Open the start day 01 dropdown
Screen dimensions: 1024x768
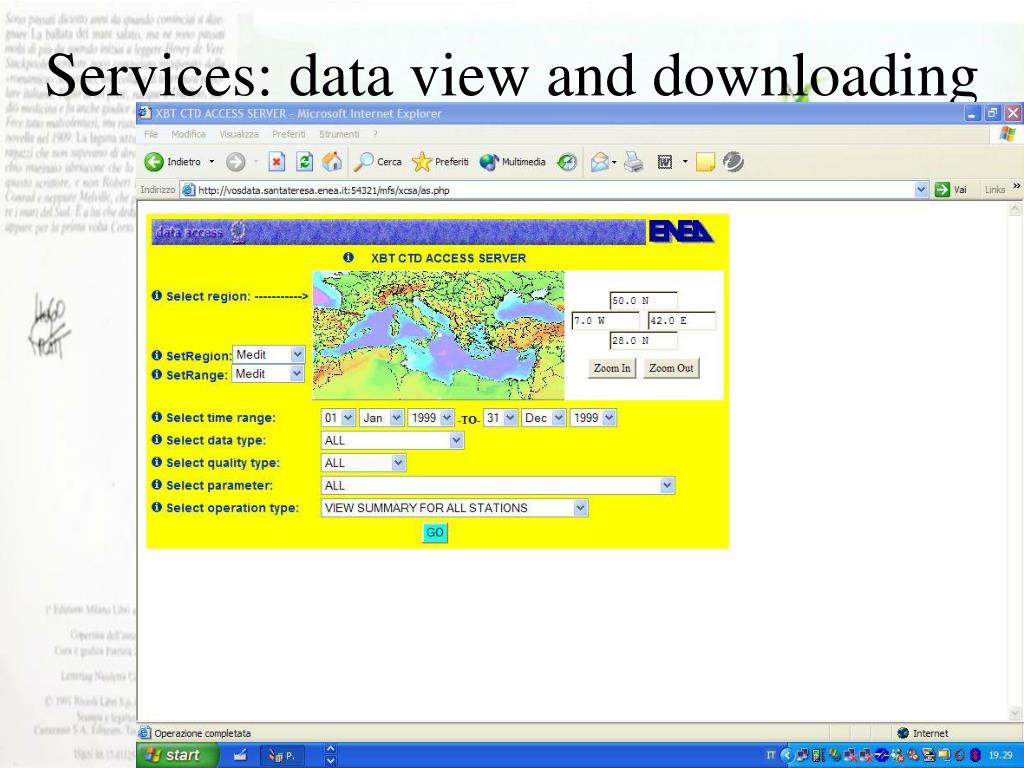[338, 418]
